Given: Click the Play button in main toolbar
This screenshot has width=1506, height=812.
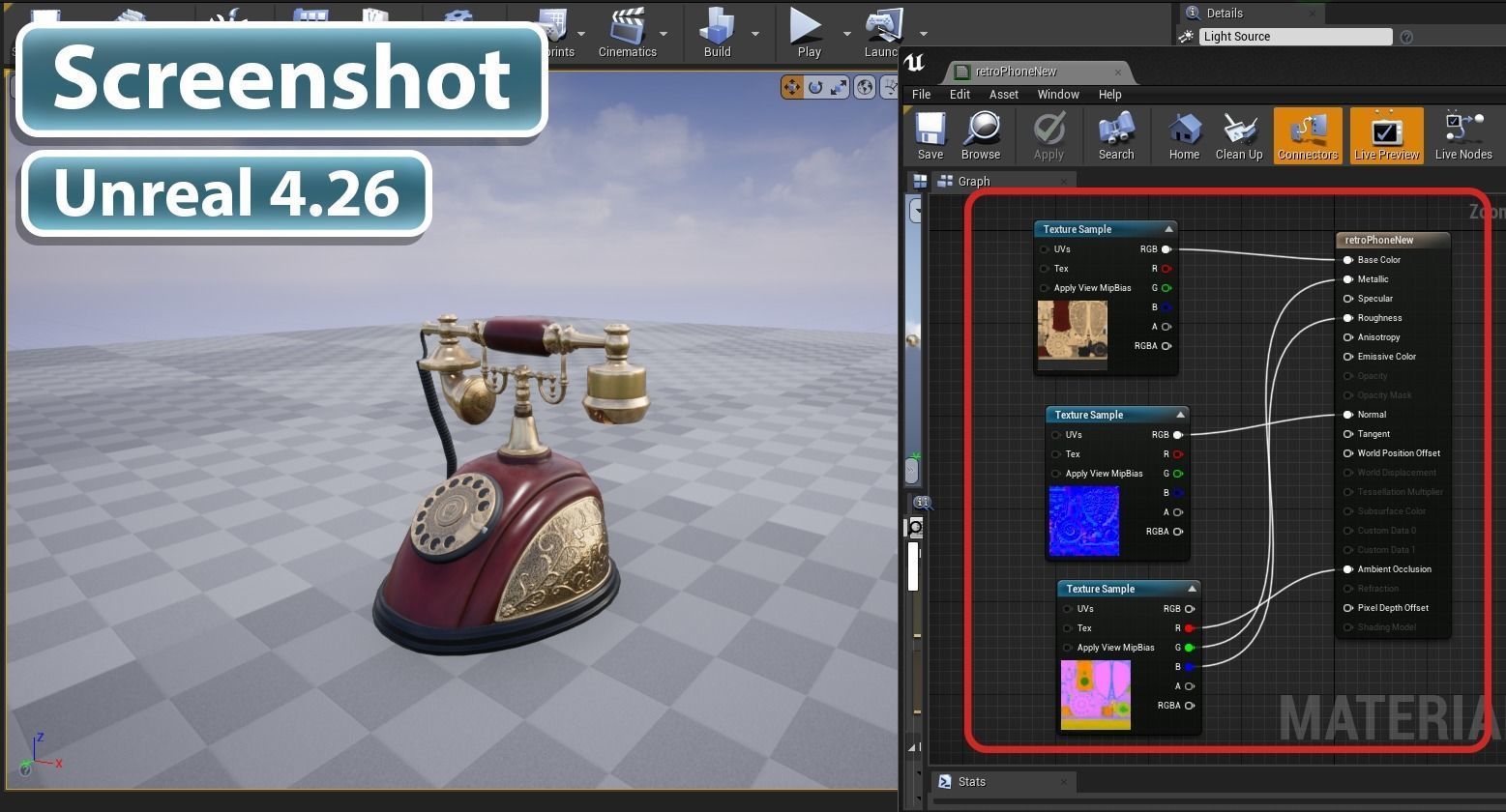Looking at the screenshot, I should click(807, 26).
